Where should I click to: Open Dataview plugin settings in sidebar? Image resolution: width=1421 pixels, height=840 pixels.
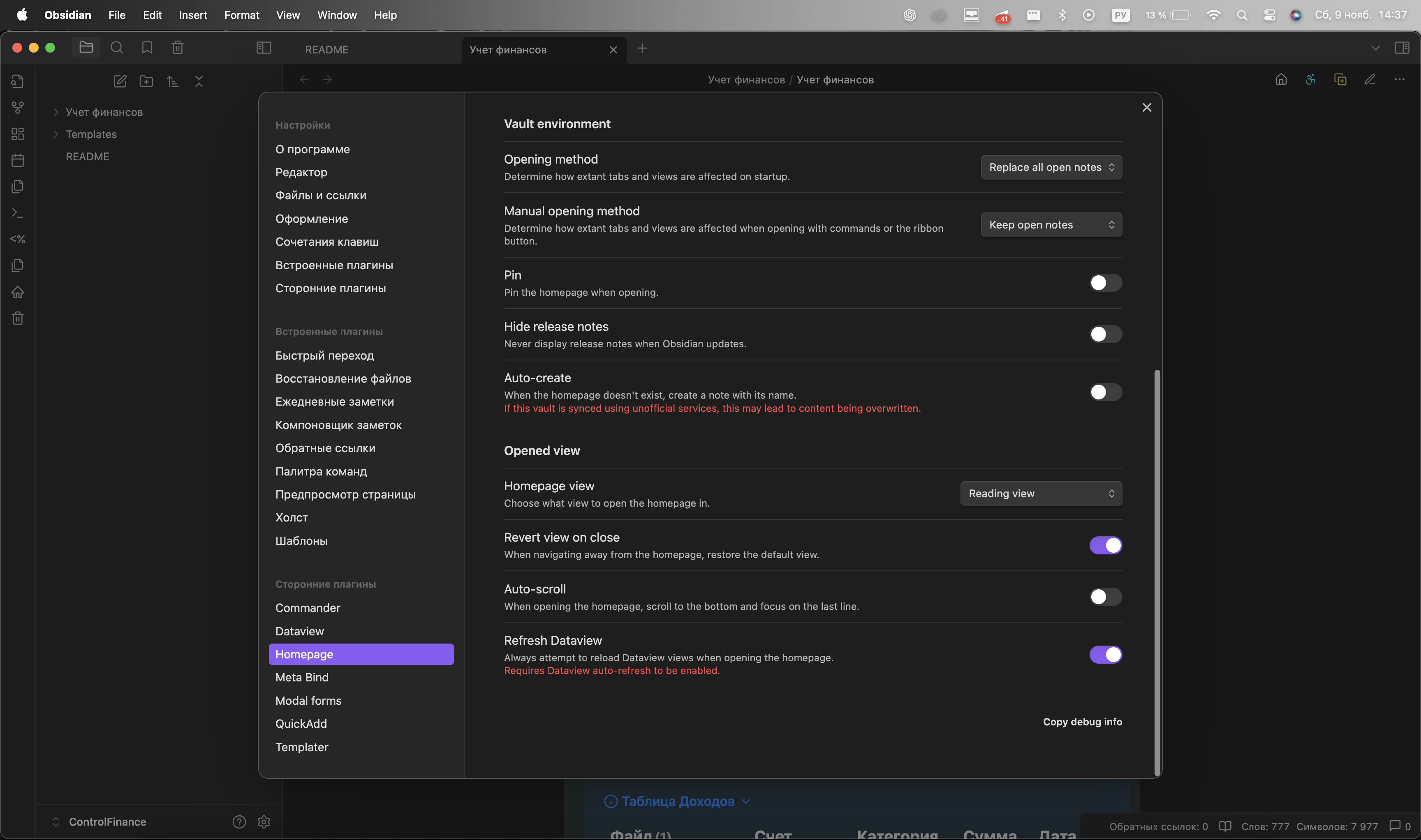[300, 631]
